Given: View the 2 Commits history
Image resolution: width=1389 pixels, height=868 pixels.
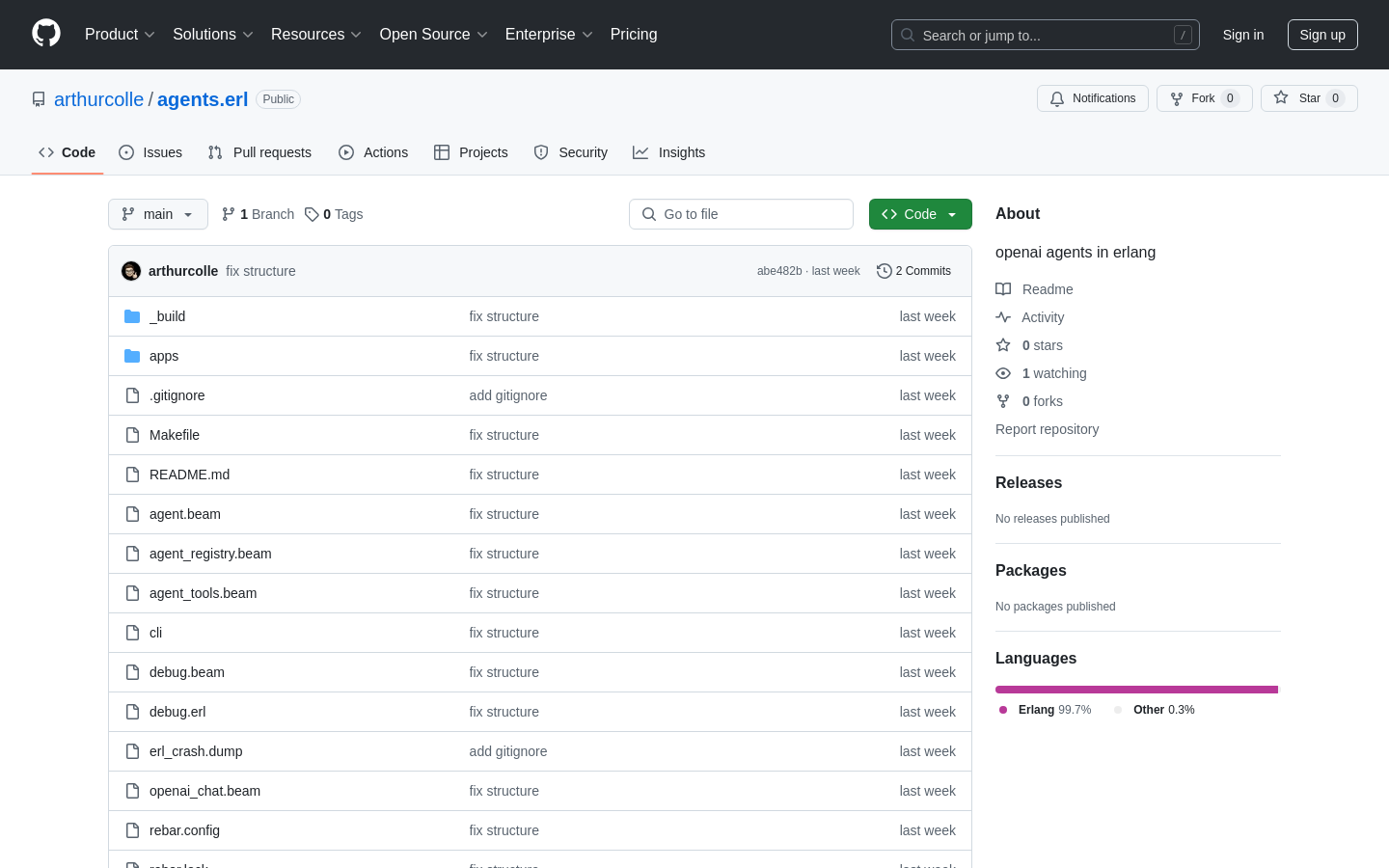Looking at the screenshot, I should (913, 271).
